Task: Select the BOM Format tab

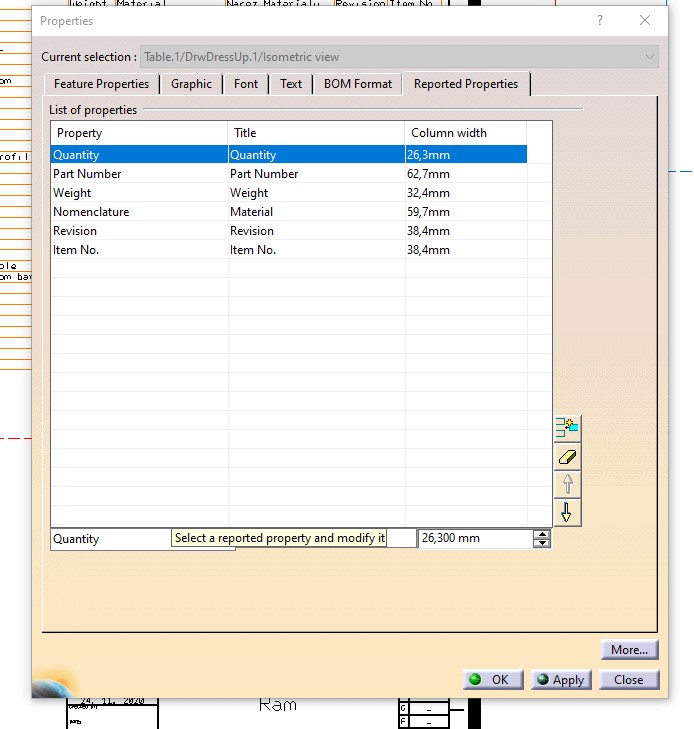Action: pos(358,84)
